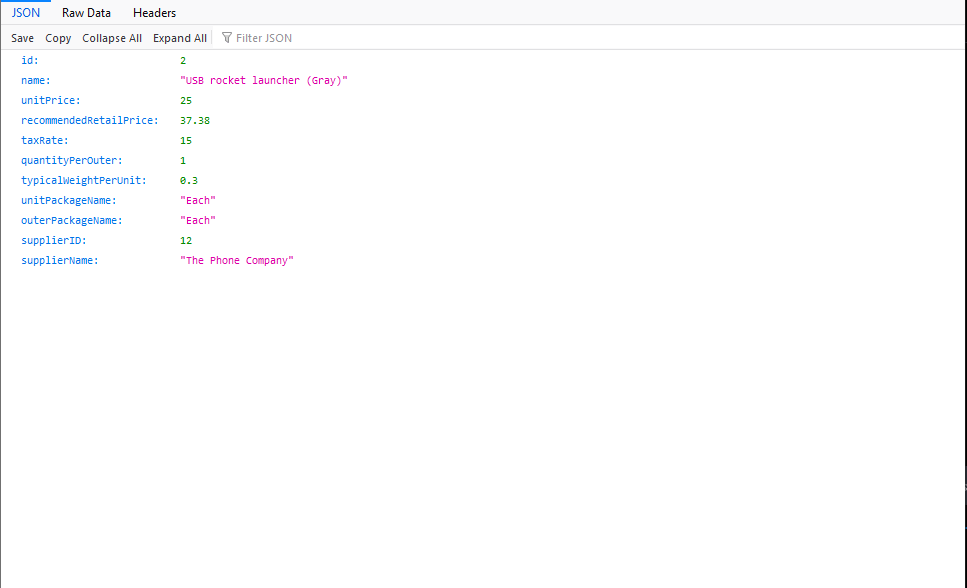This screenshot has width=967, height=588.
Task: Expand All JSON nodes
Action: (x=180, y=38)
